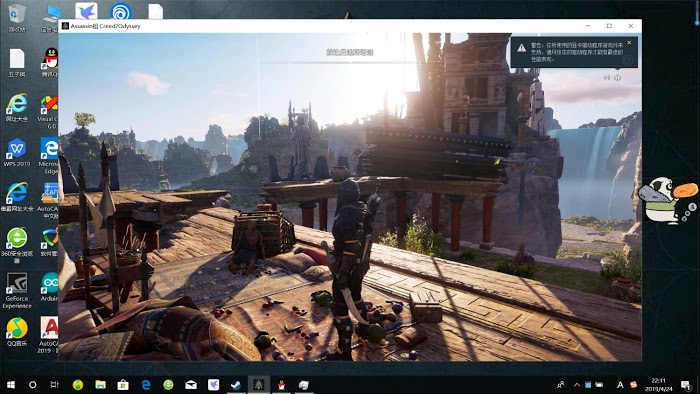Open the Mail app from the taskbar
The image size is (700, 394).
(x=191, y=385)
